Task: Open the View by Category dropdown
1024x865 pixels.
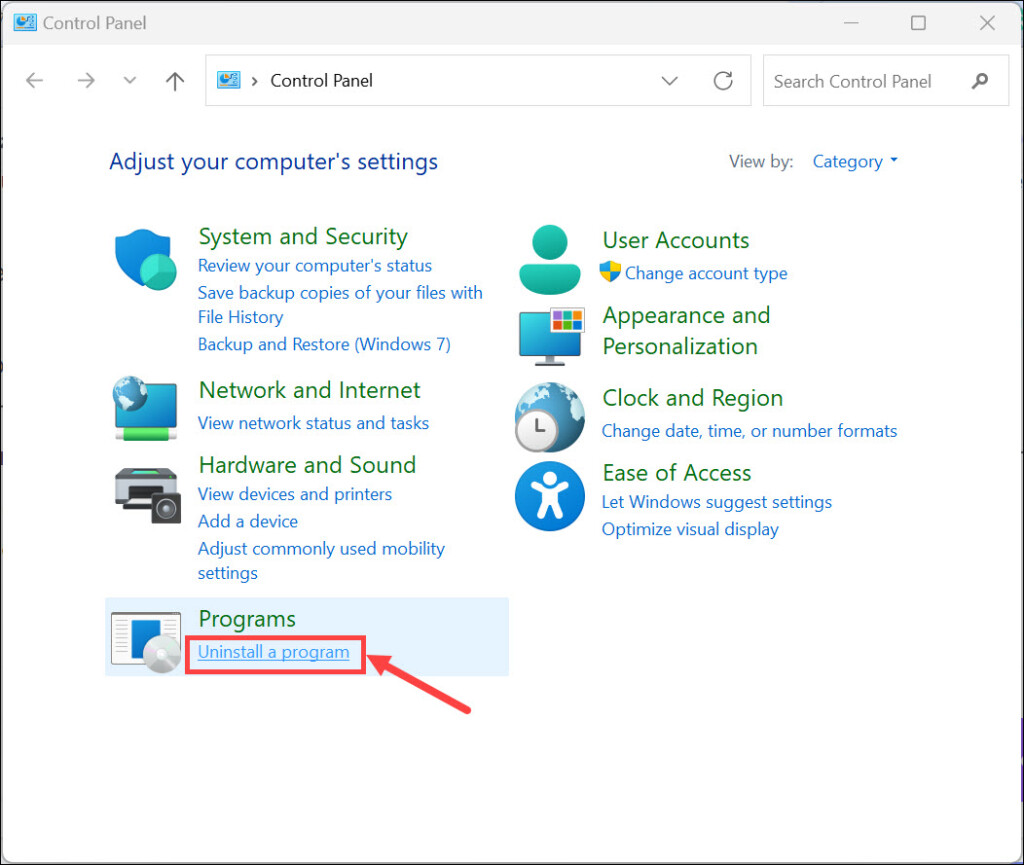Action: [x=855, y=161]
